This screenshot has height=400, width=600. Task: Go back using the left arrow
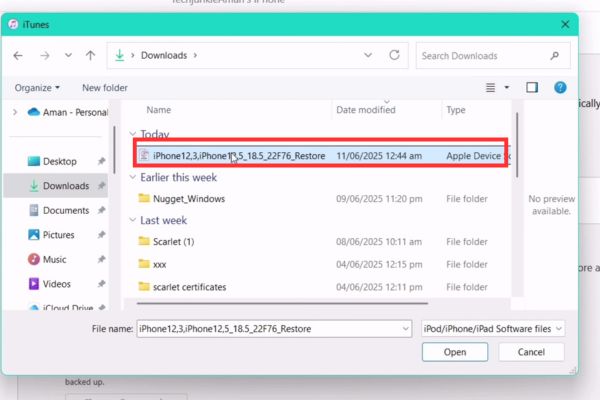click(x=18, y=56)
